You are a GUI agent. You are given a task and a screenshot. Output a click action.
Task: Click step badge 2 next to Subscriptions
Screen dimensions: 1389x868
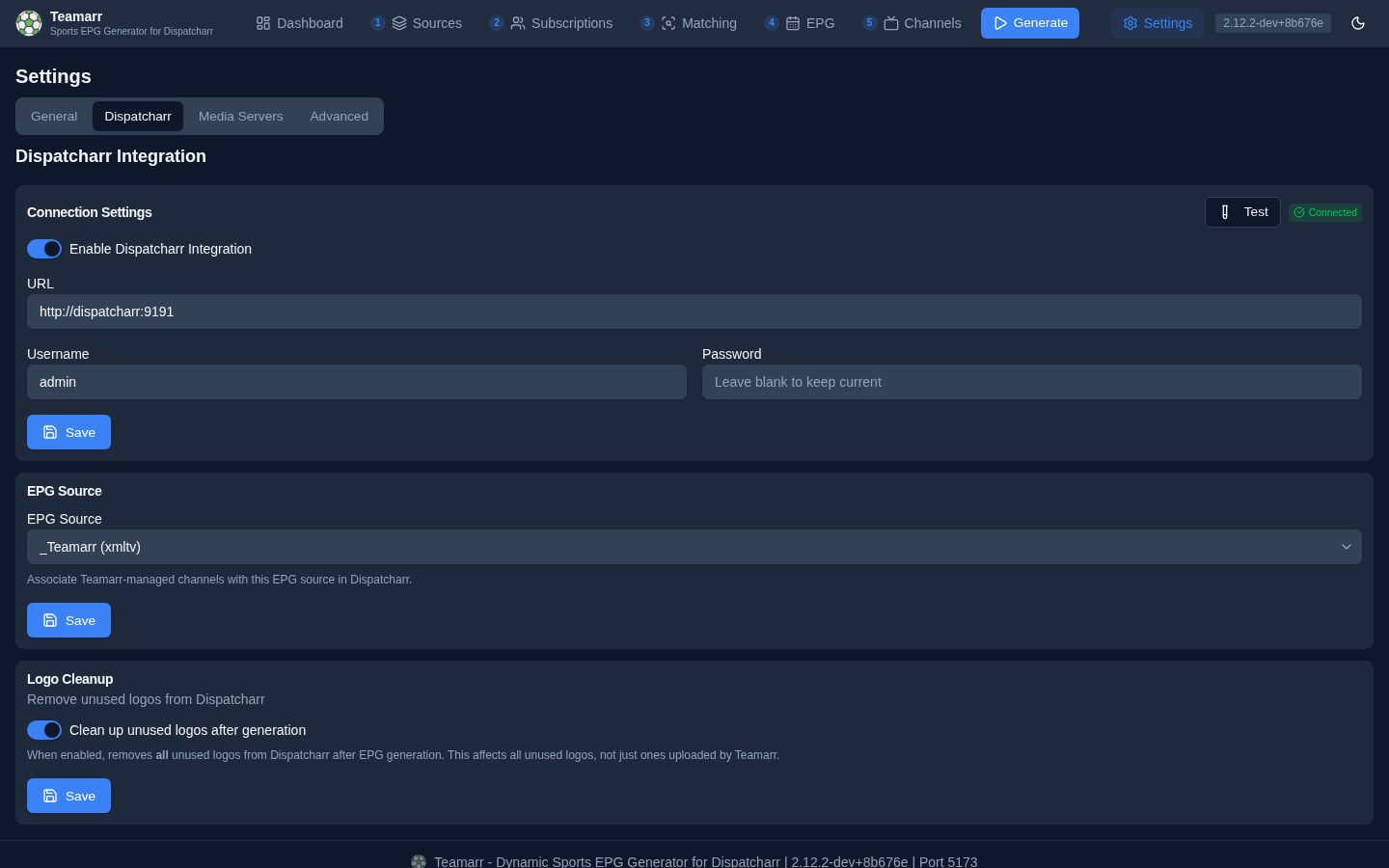pyautogui.click(x=497, y=23)
